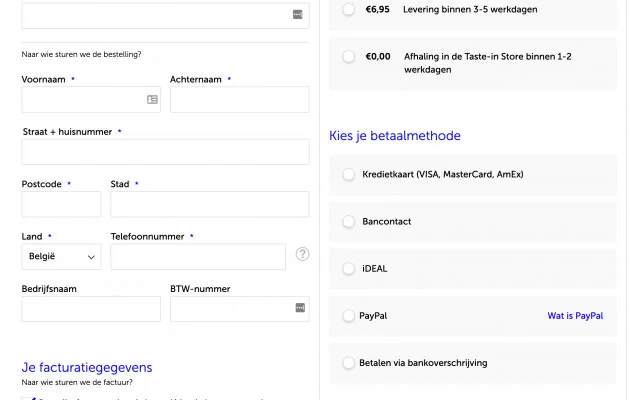The width and height of the screenshot is (630, 400).
Task: Click 'Naar wie sturen we de factuur?' text
Action: 77,382
